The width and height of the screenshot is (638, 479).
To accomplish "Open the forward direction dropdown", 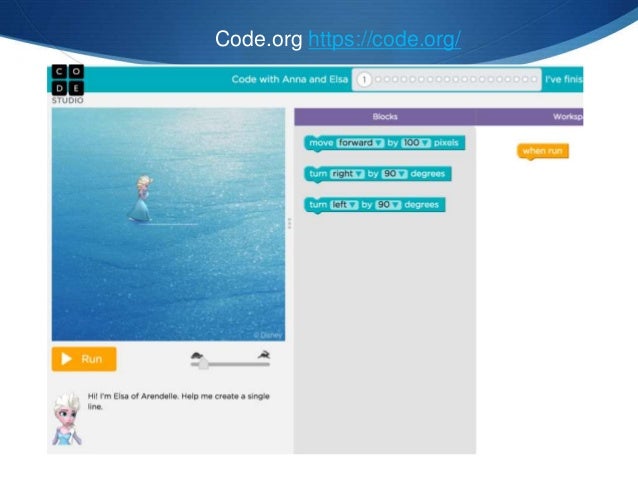I will [360, 143].
